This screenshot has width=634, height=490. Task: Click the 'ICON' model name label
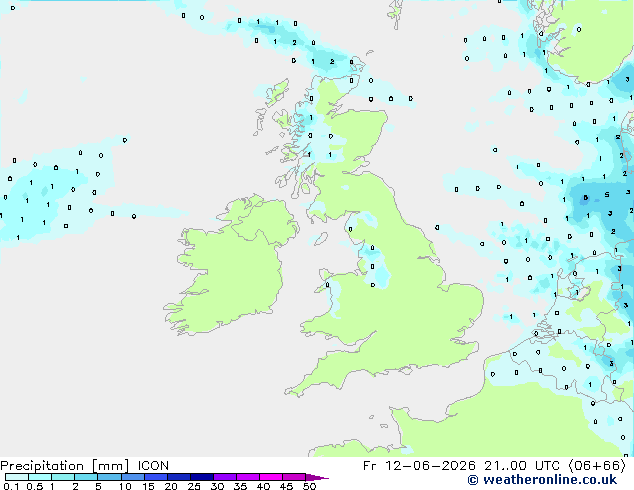coord(153,466)
